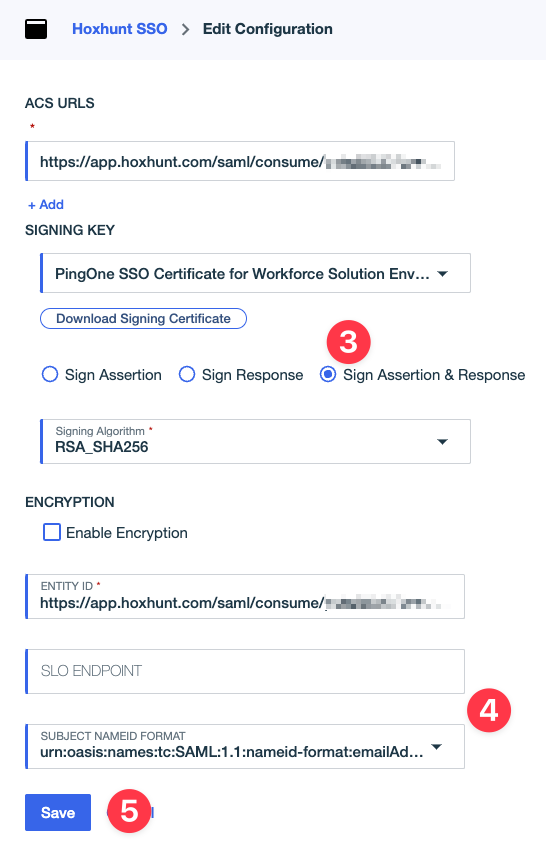The image size is (546, 851).
Task: Click into the SLO Endpoint field
Action: (245, 671)
